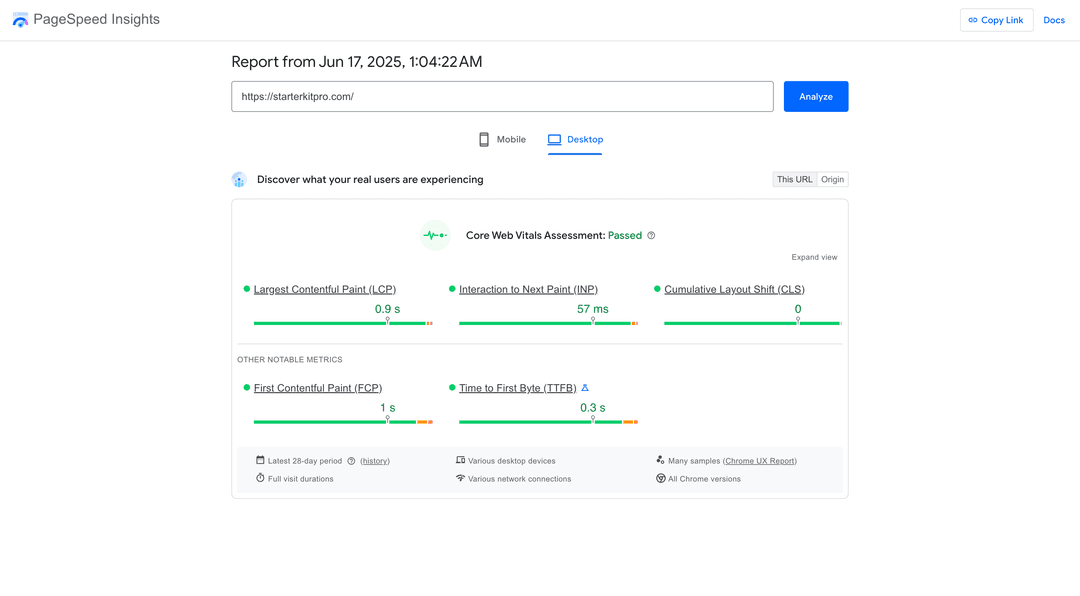Select the This URL toggle
Viewport: 1080px width, 596px height.
click(794, 180)
